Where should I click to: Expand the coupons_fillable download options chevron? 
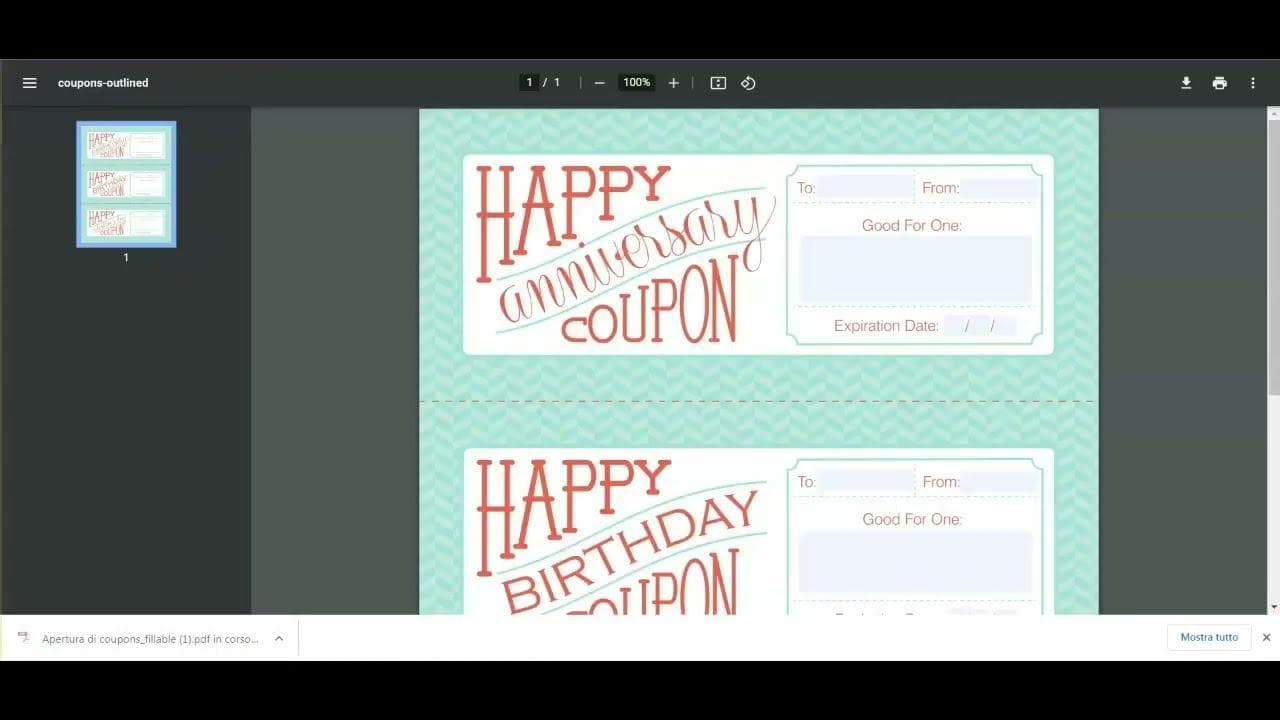tap(279, 638)
